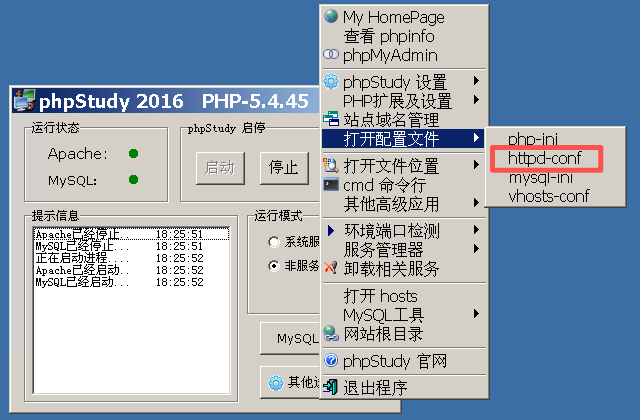
Task: Open My HomePage menu entry
Action: [x=404, y=17]
